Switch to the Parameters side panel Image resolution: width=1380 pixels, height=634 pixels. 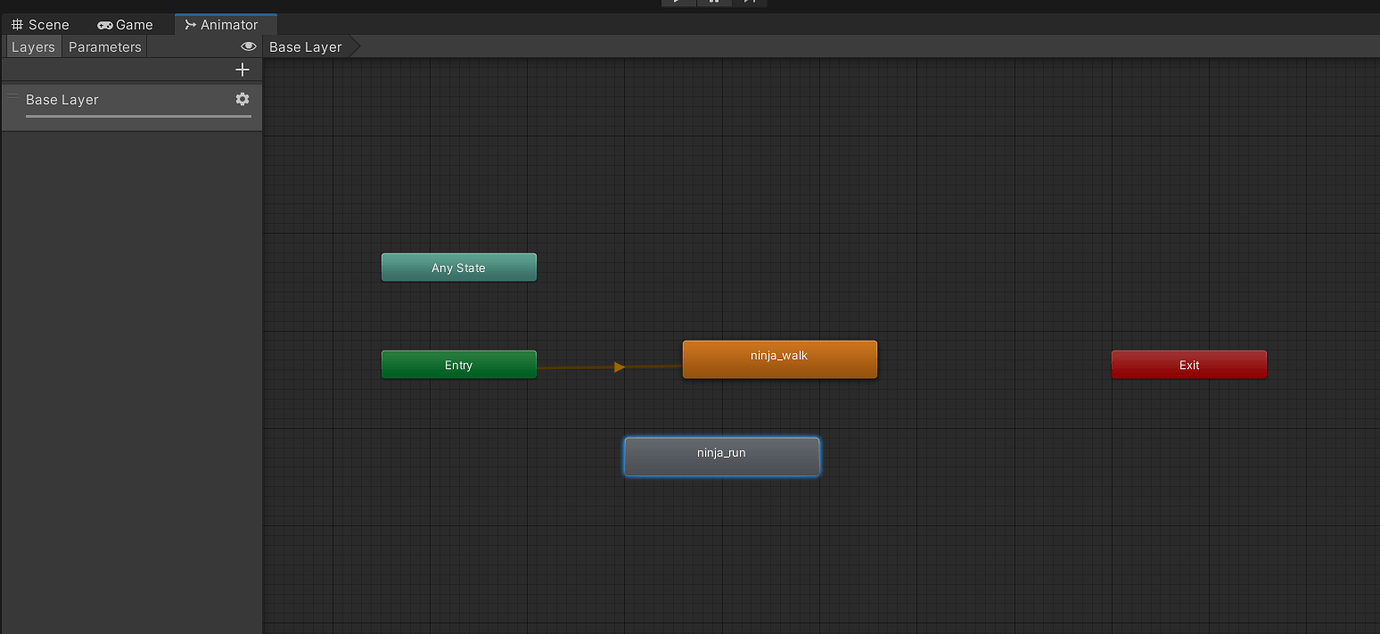click(x=104, y=46)
